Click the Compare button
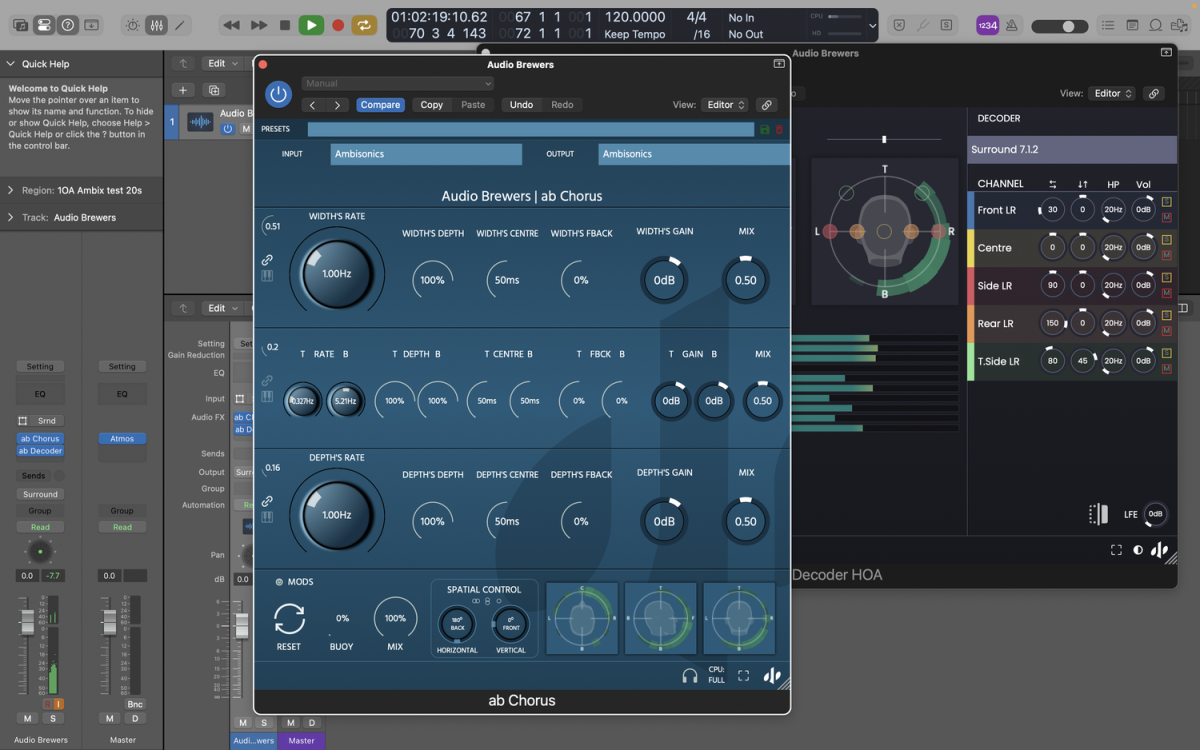Image resolution: width=1200 pixels, height=750 pixels. click(x=380, y=105)
